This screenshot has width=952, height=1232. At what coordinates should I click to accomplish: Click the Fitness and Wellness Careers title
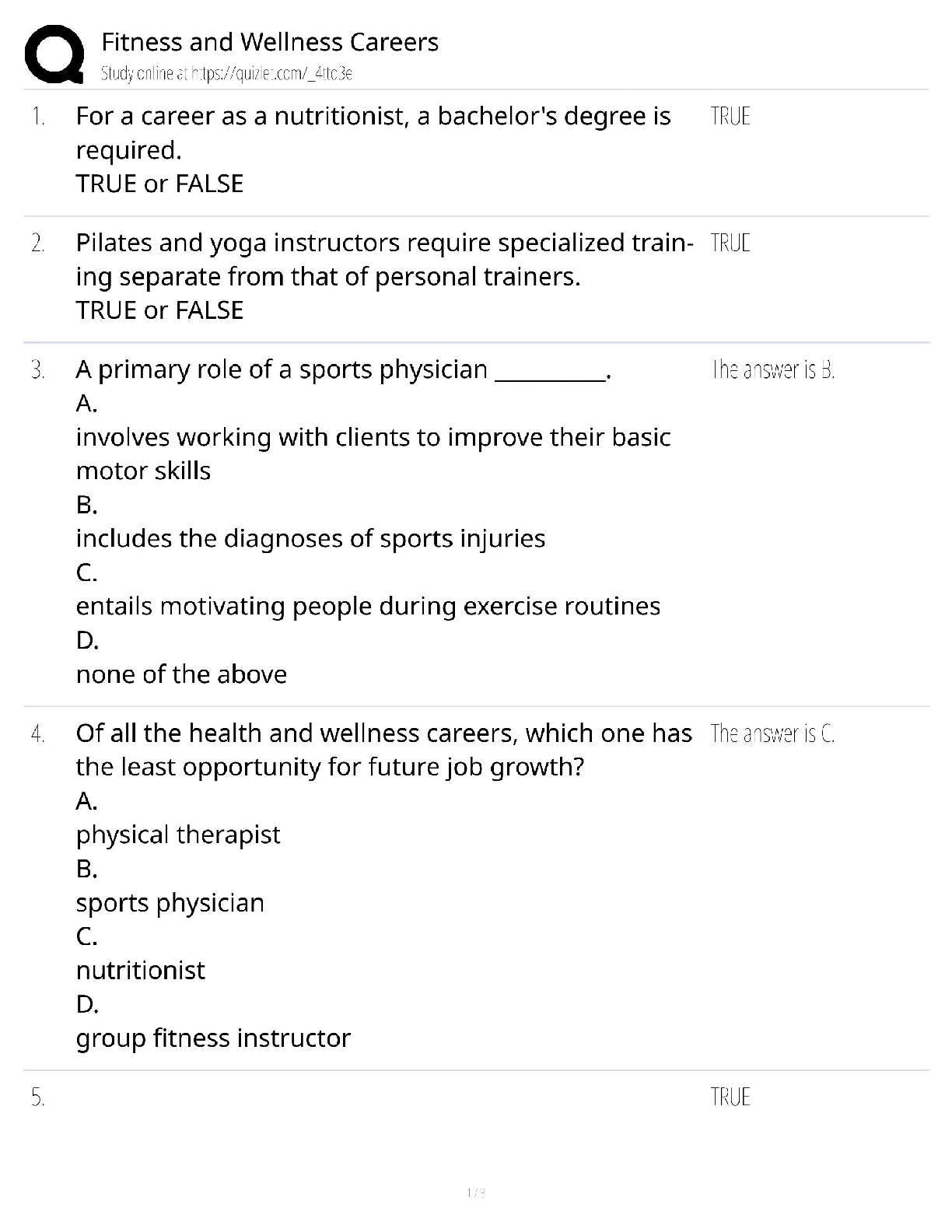(270, 42)
